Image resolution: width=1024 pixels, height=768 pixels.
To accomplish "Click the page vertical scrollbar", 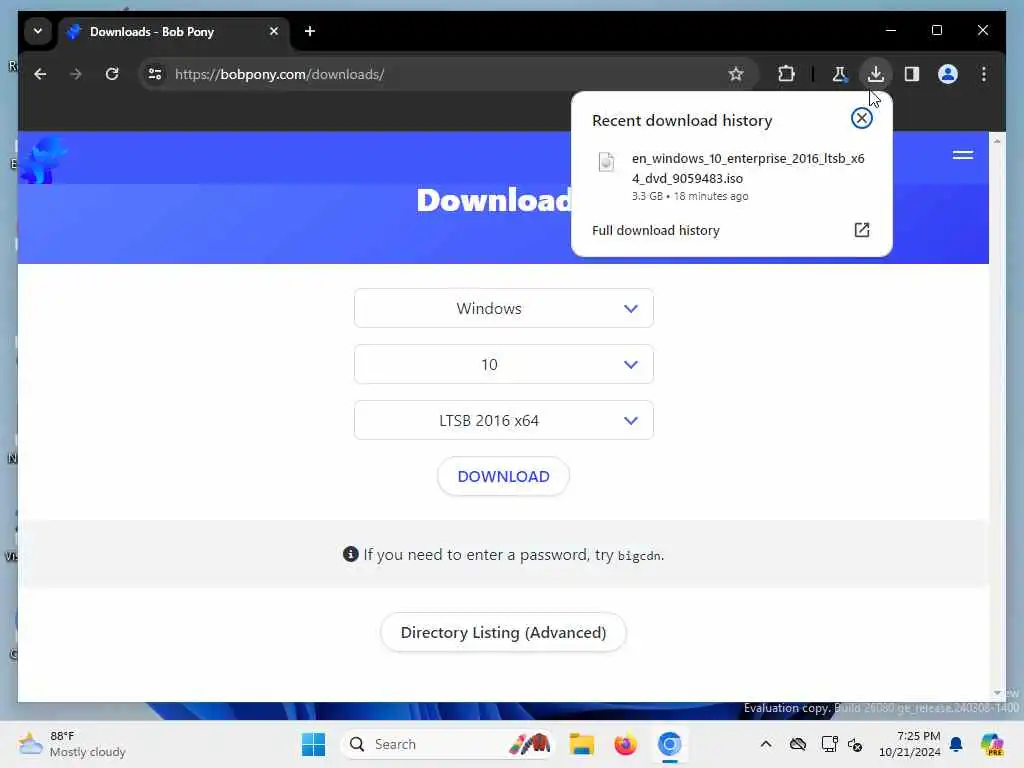I will click(x=997, y=417).
